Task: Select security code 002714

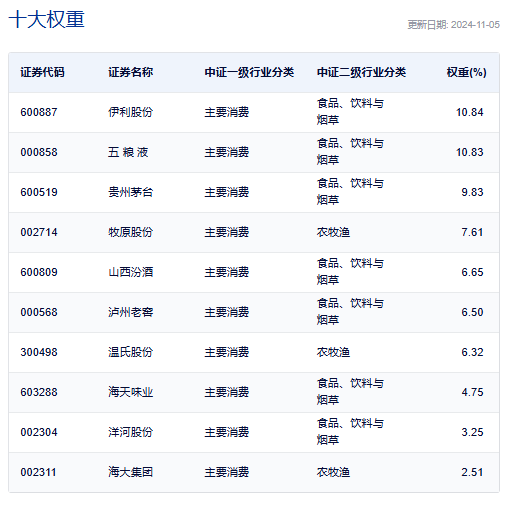Action: 39,232
